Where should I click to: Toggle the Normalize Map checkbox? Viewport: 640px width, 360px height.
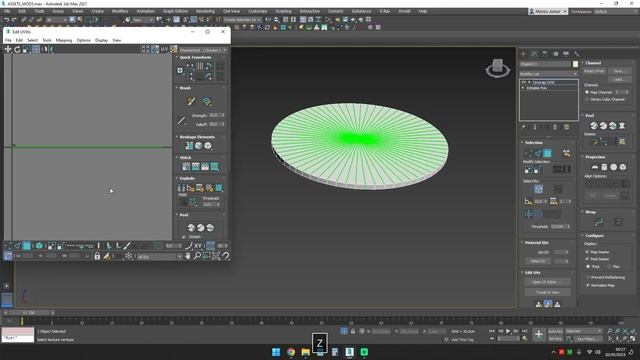[587, 285]
